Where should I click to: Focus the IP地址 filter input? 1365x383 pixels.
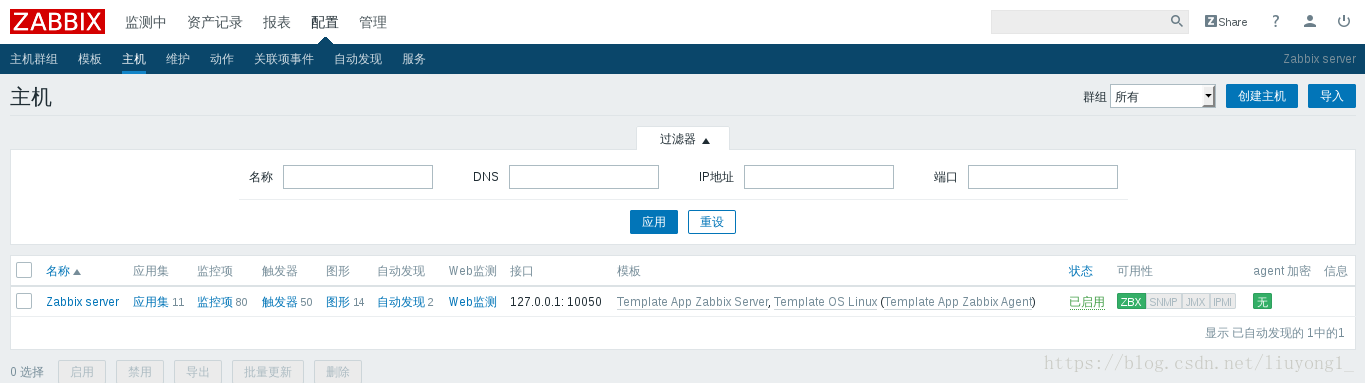click(819, 177)
